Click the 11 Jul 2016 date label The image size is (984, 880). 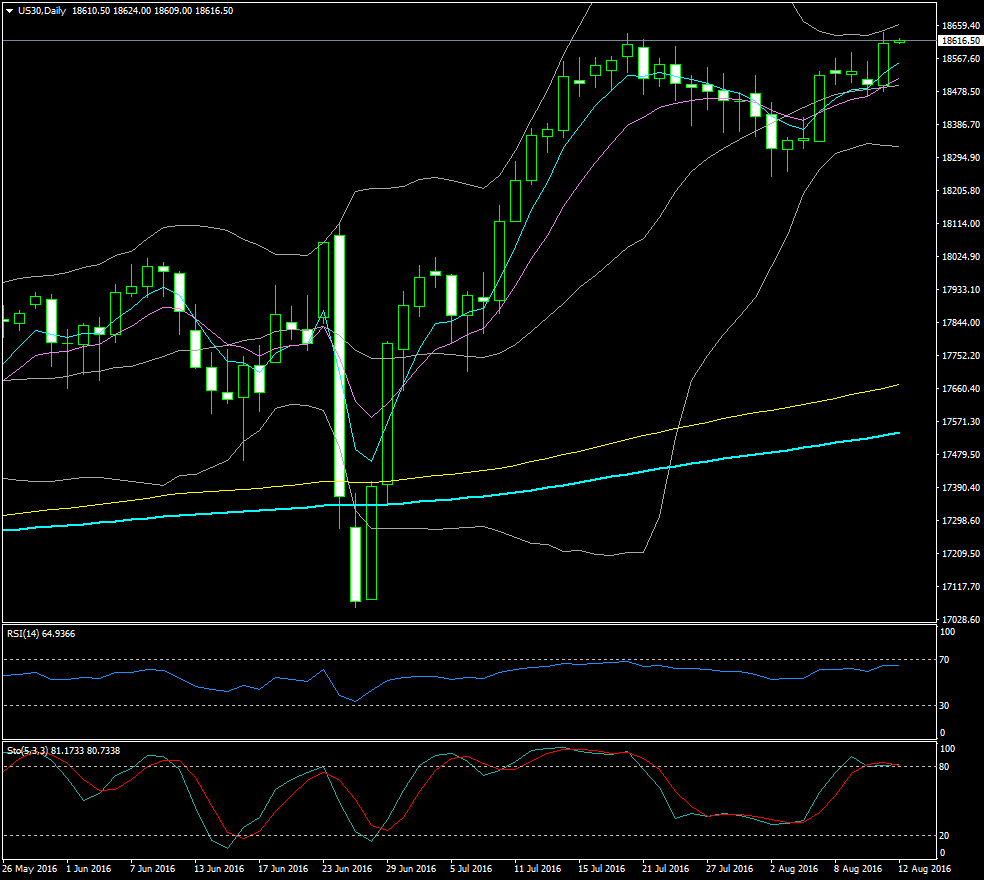pos(538,869)
